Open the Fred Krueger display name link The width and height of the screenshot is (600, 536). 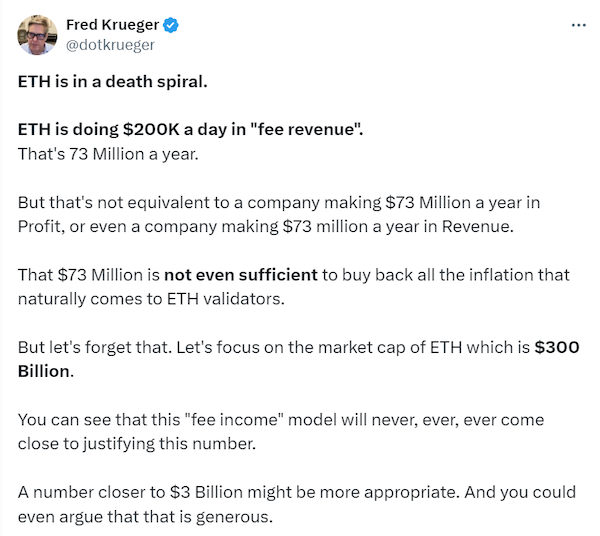point(112,25)
